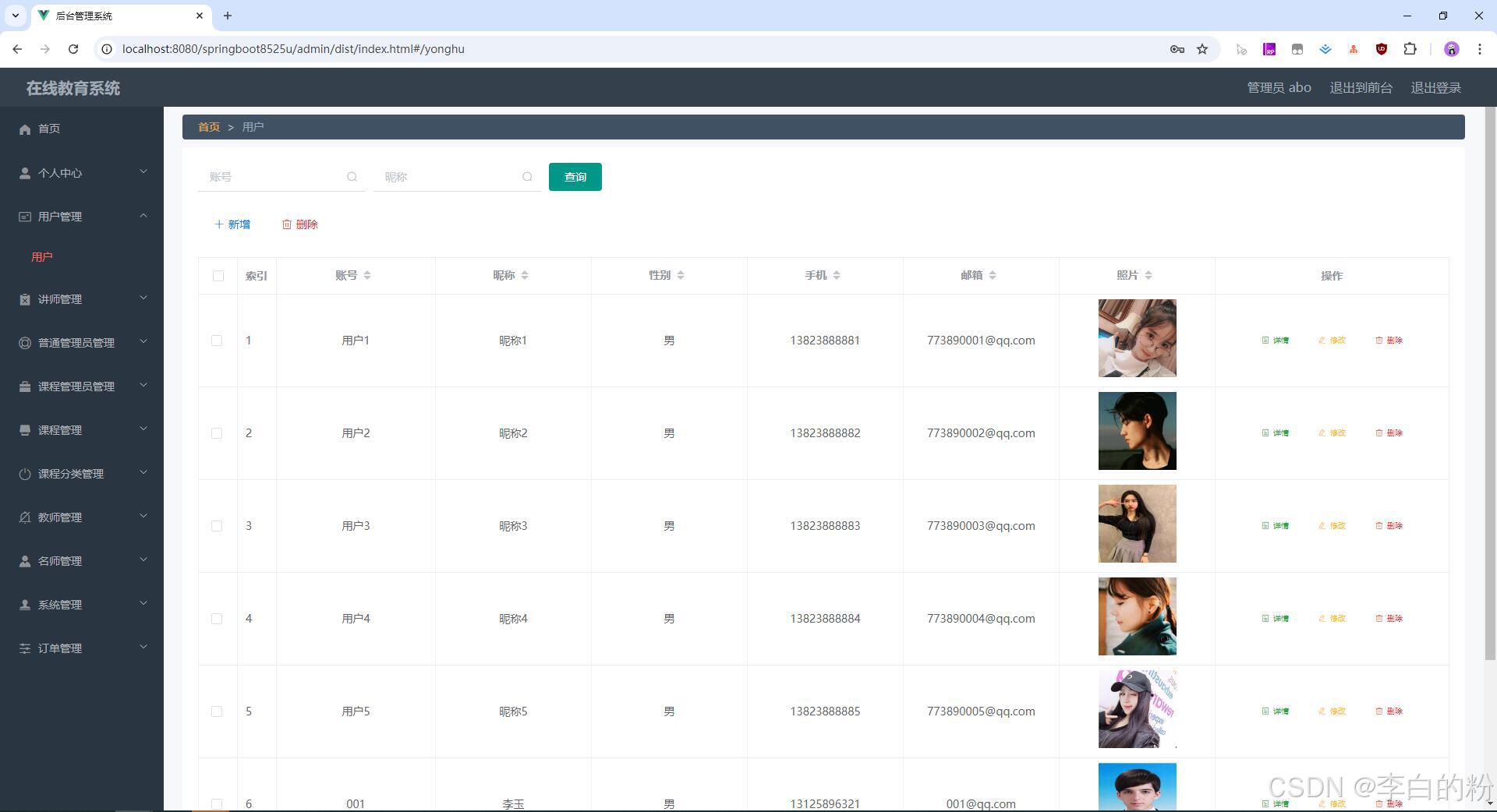The height and width of the screenshot is (812, 1497).
Task: Toggle the select-all header checkbox
Action: (218, 276)
